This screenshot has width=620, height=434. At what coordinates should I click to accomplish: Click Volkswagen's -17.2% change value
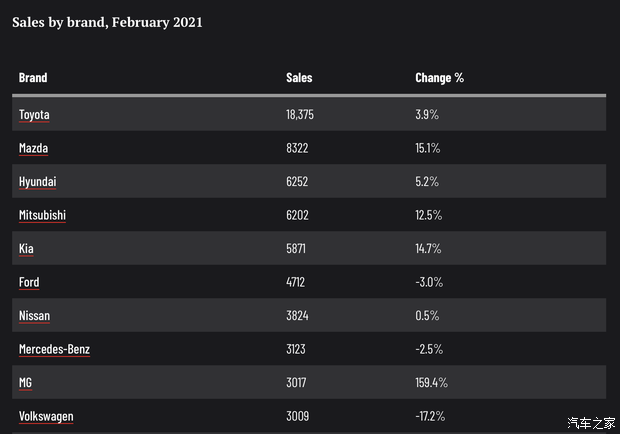click(x=429, y=416)
